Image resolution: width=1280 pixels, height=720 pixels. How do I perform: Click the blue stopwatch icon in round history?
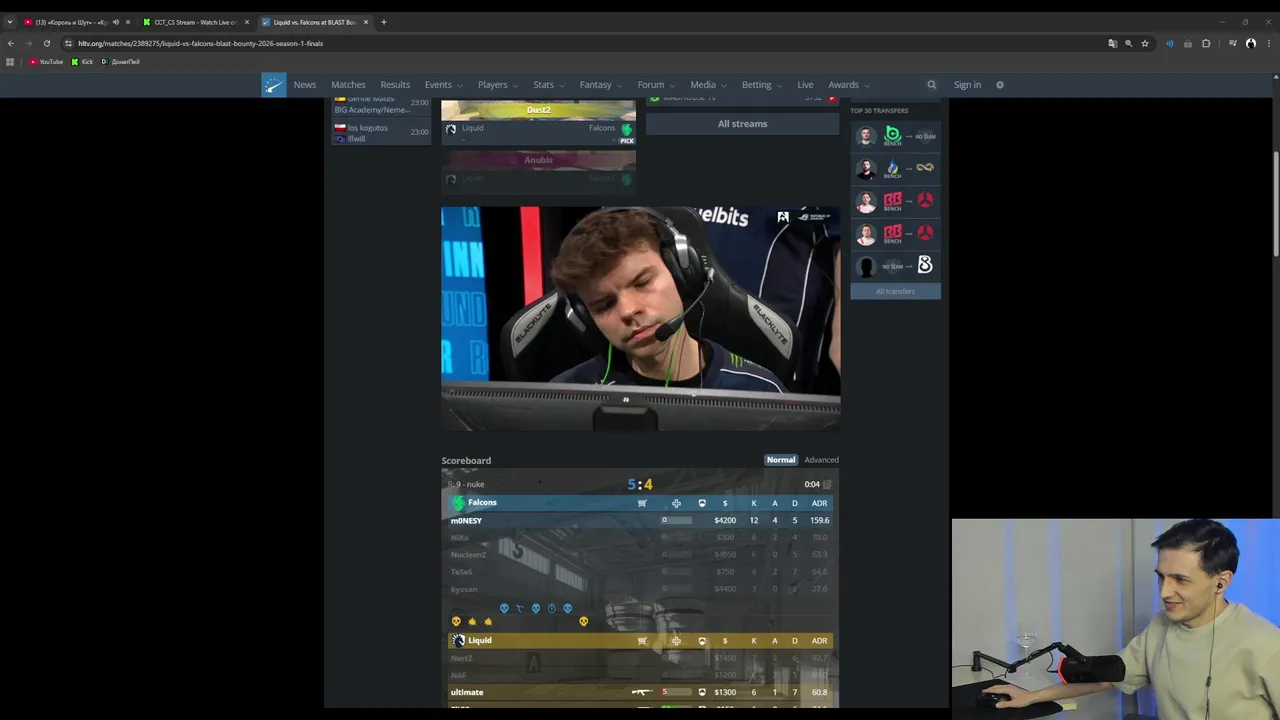[551, 608]
